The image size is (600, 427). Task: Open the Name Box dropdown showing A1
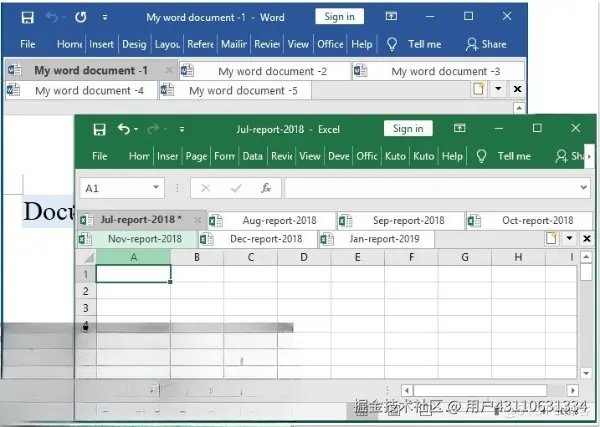pyautogui.click(x=156, y=187)
